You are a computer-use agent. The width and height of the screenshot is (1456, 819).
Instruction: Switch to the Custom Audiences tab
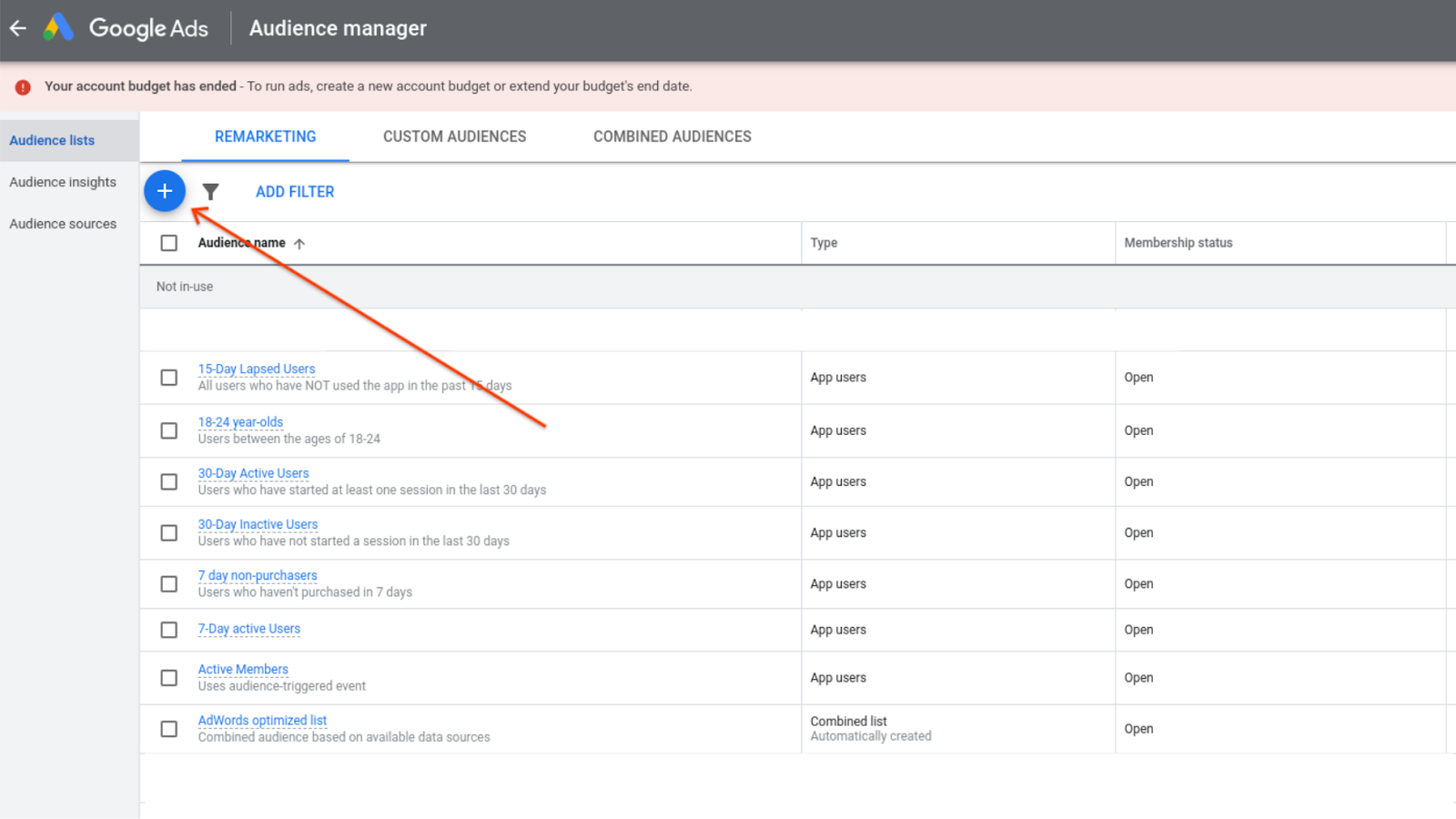pyautogui.click(x=454, y=136)
